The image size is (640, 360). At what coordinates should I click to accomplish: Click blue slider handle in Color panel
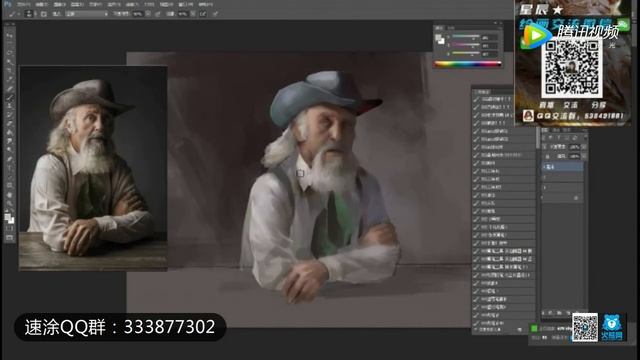pos(473,54)
